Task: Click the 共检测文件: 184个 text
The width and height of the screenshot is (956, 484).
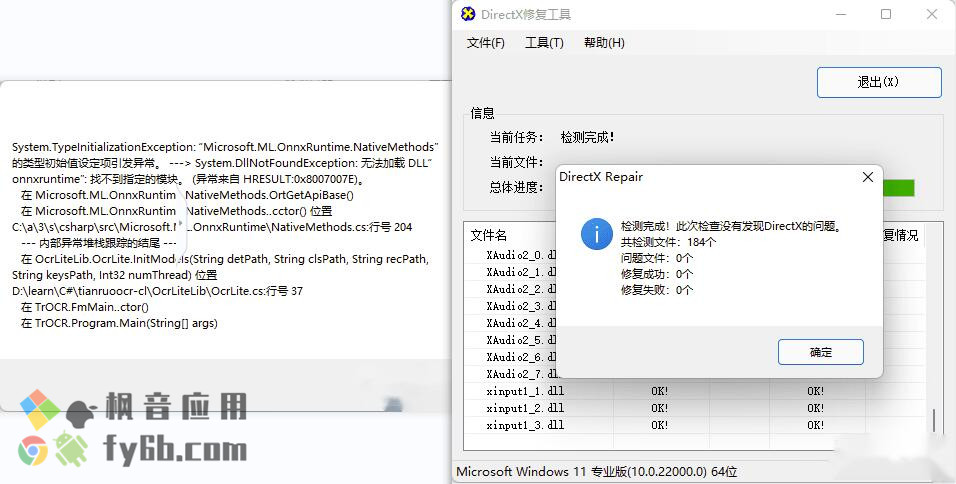Action: point(668,242)
